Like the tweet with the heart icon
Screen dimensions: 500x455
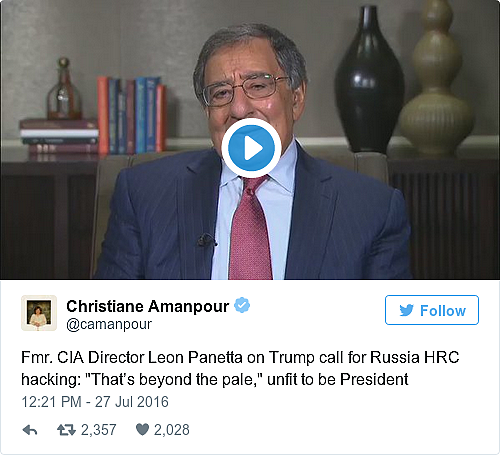(x=142, y=430)
